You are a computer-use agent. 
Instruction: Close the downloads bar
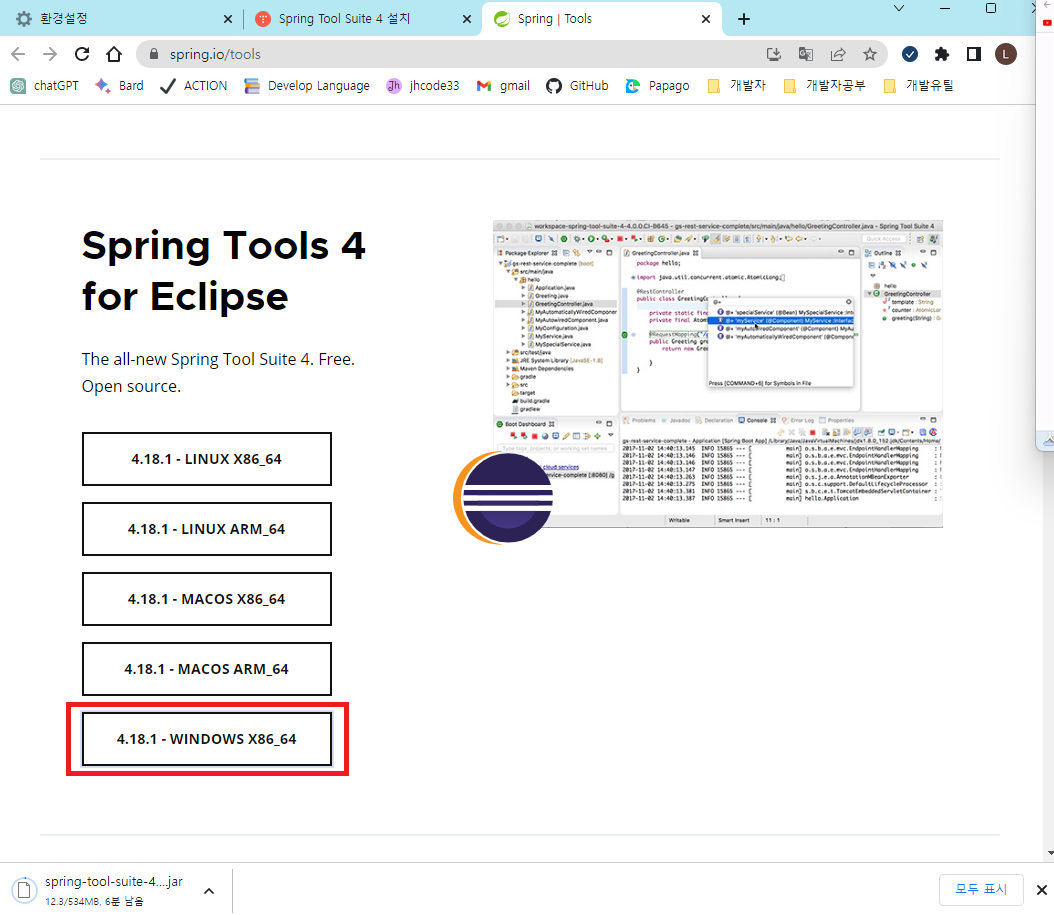[x=1041, y=890]
